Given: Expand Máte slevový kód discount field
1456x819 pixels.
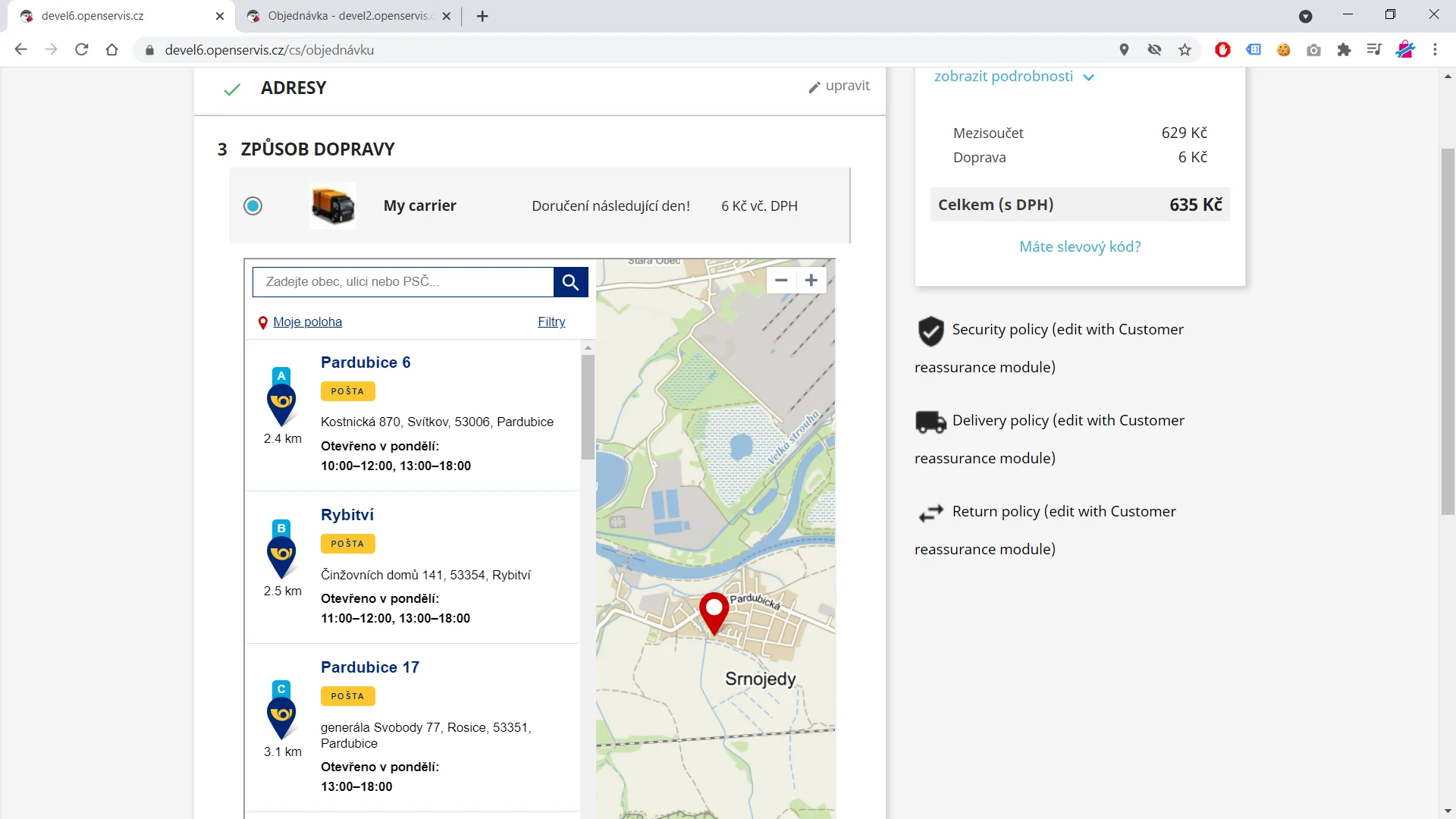Looking at the screenshot, I should click(x=1079, y=246).
